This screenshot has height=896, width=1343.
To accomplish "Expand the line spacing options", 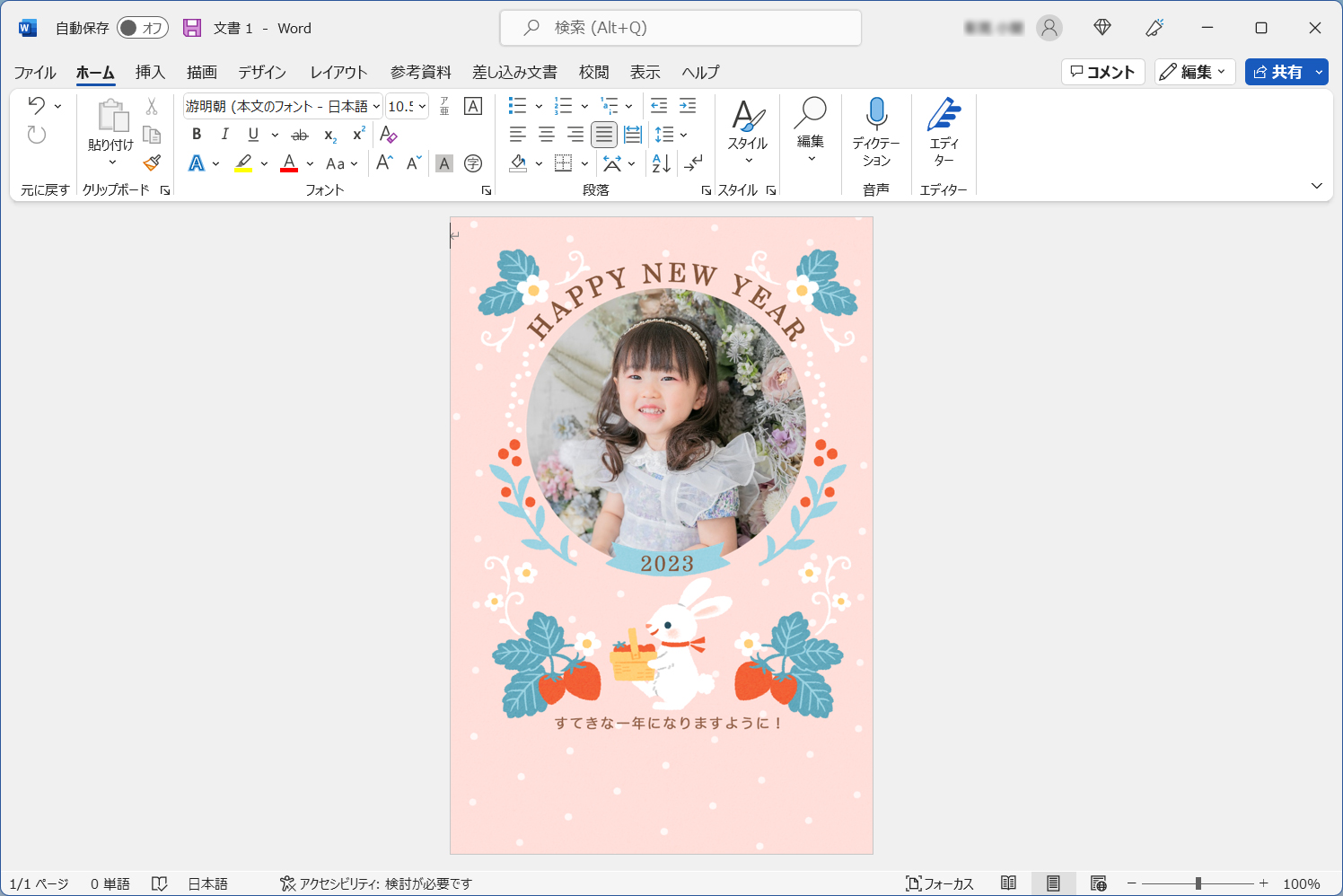I will tap(682, 135).
